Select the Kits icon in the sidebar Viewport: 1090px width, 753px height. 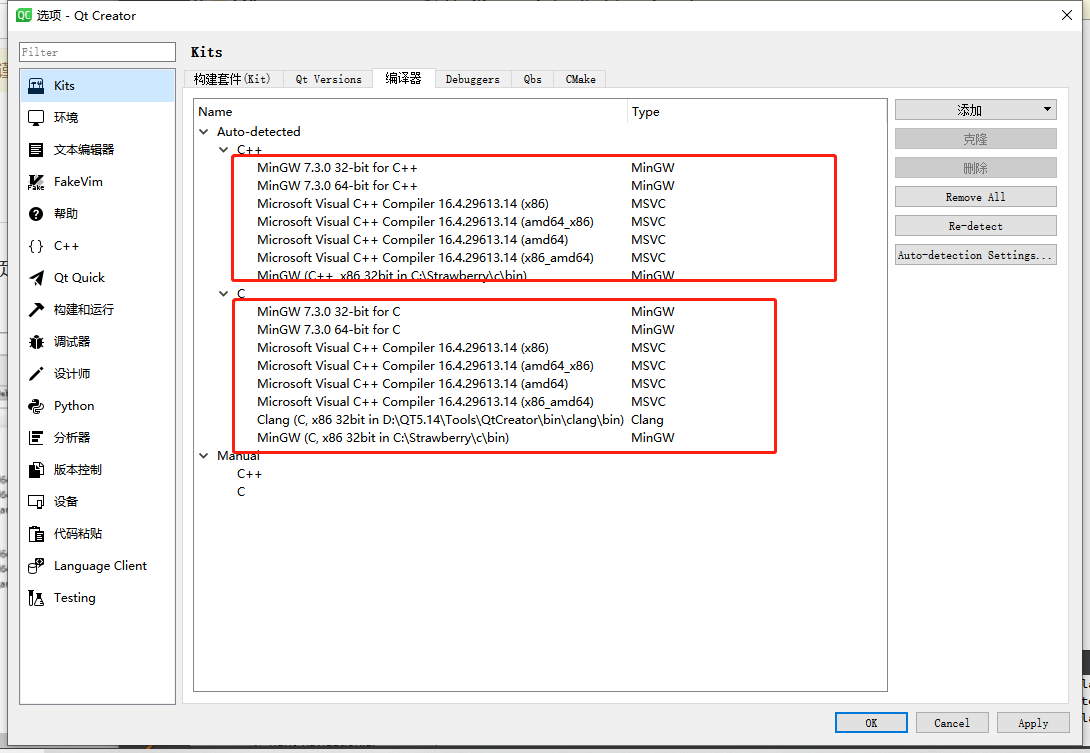click(36, 86)
